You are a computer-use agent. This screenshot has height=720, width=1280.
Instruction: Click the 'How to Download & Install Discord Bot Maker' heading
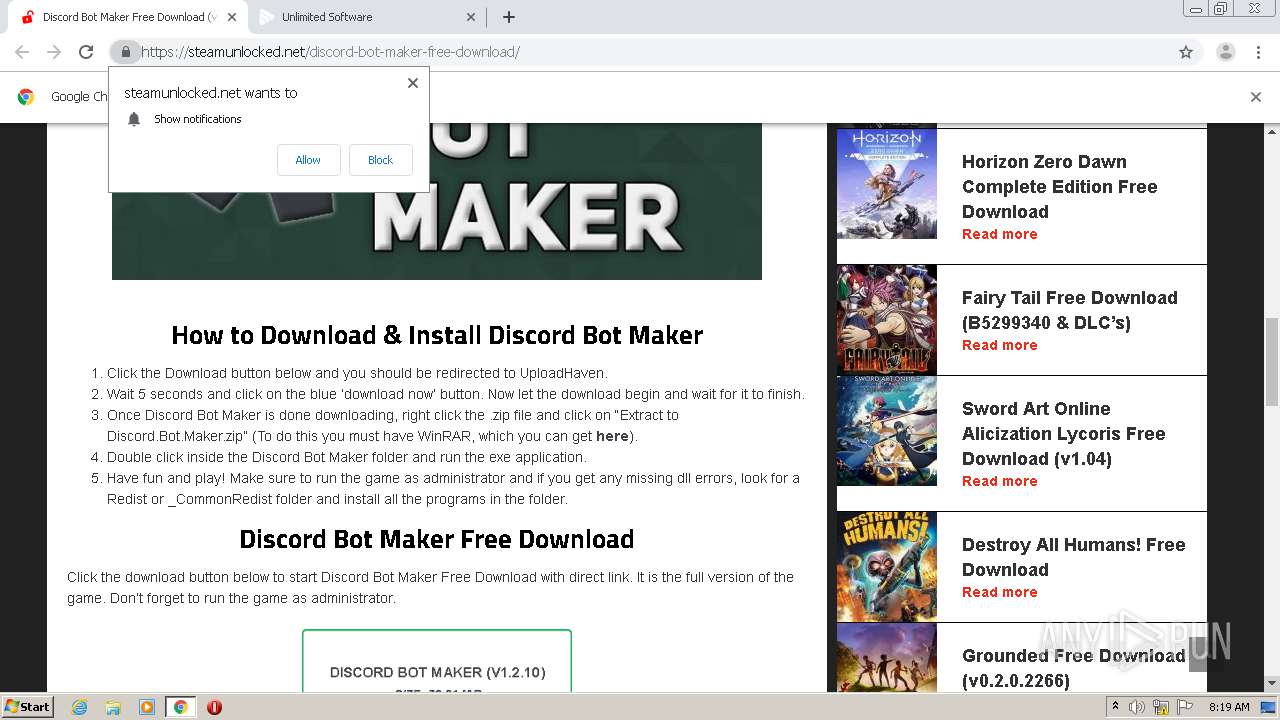coord(437,335)
